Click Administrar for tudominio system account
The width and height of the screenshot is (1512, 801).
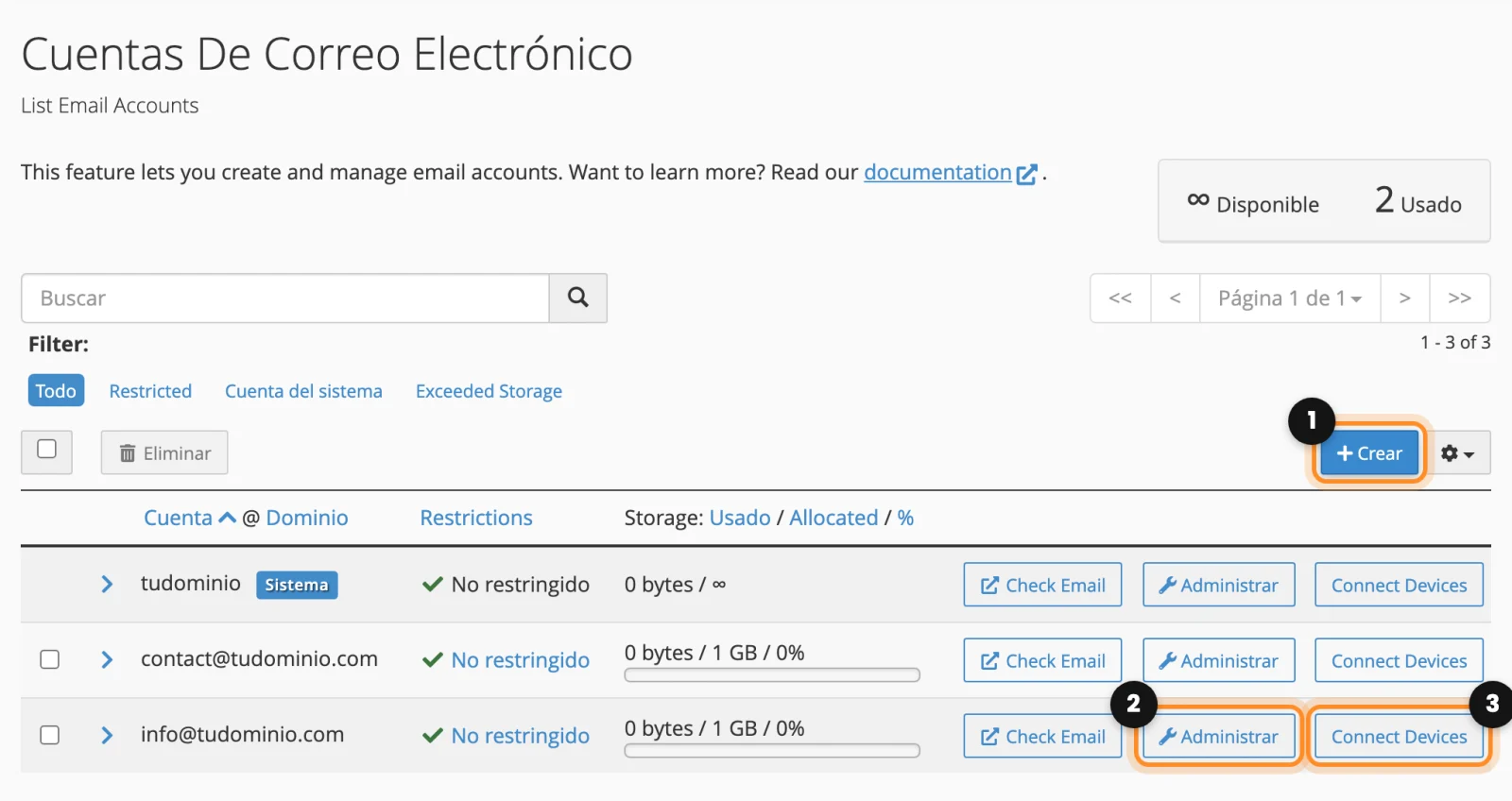click(x=1219, y=585)
